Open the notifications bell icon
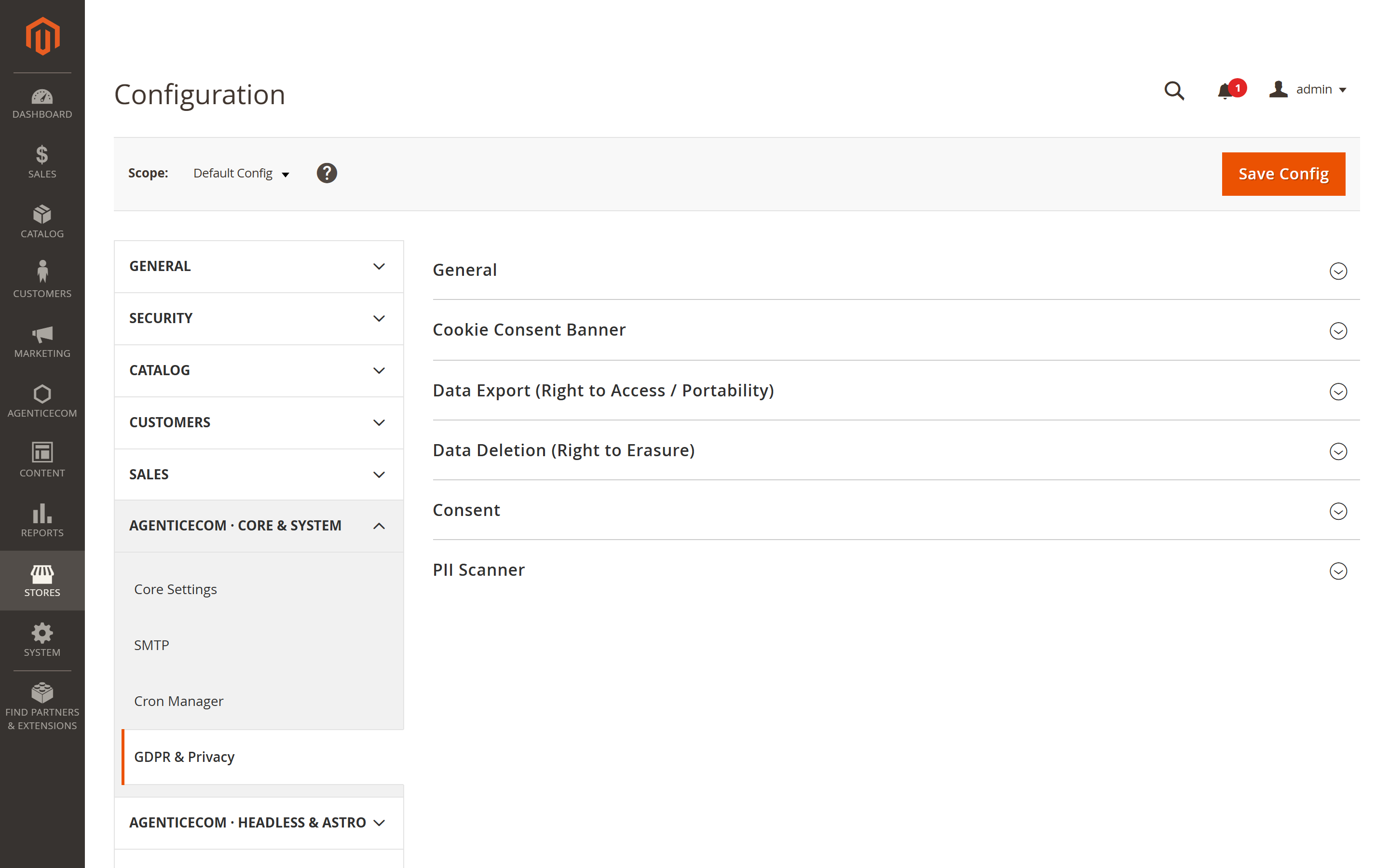 1225,91
